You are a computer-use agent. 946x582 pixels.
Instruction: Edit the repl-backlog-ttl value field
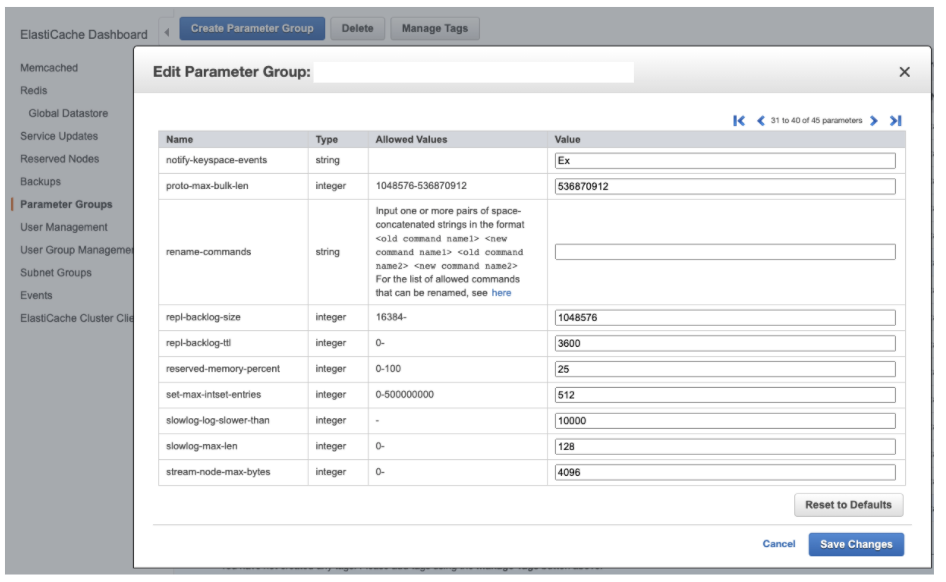725,343
